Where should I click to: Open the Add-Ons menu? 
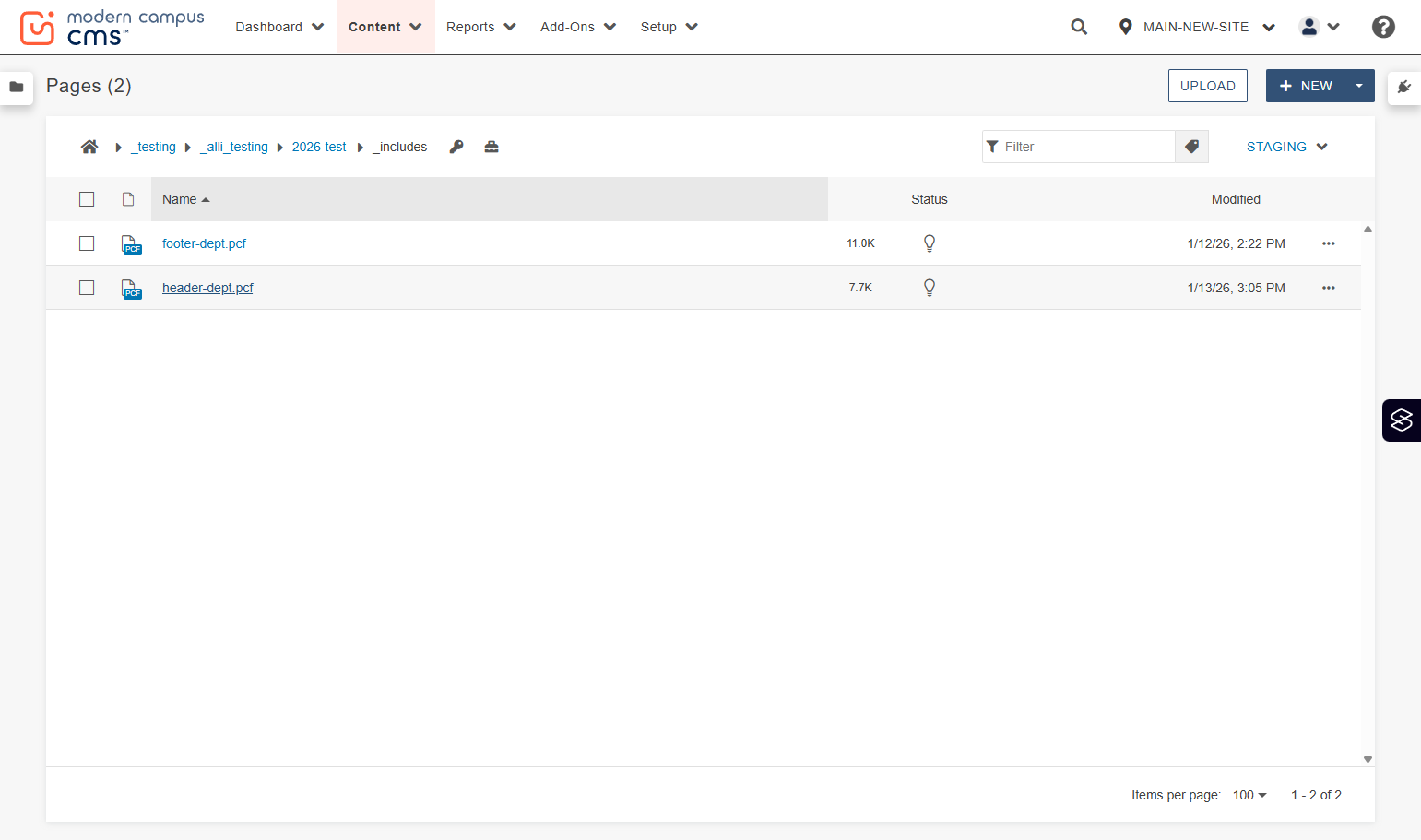[578, 27]
